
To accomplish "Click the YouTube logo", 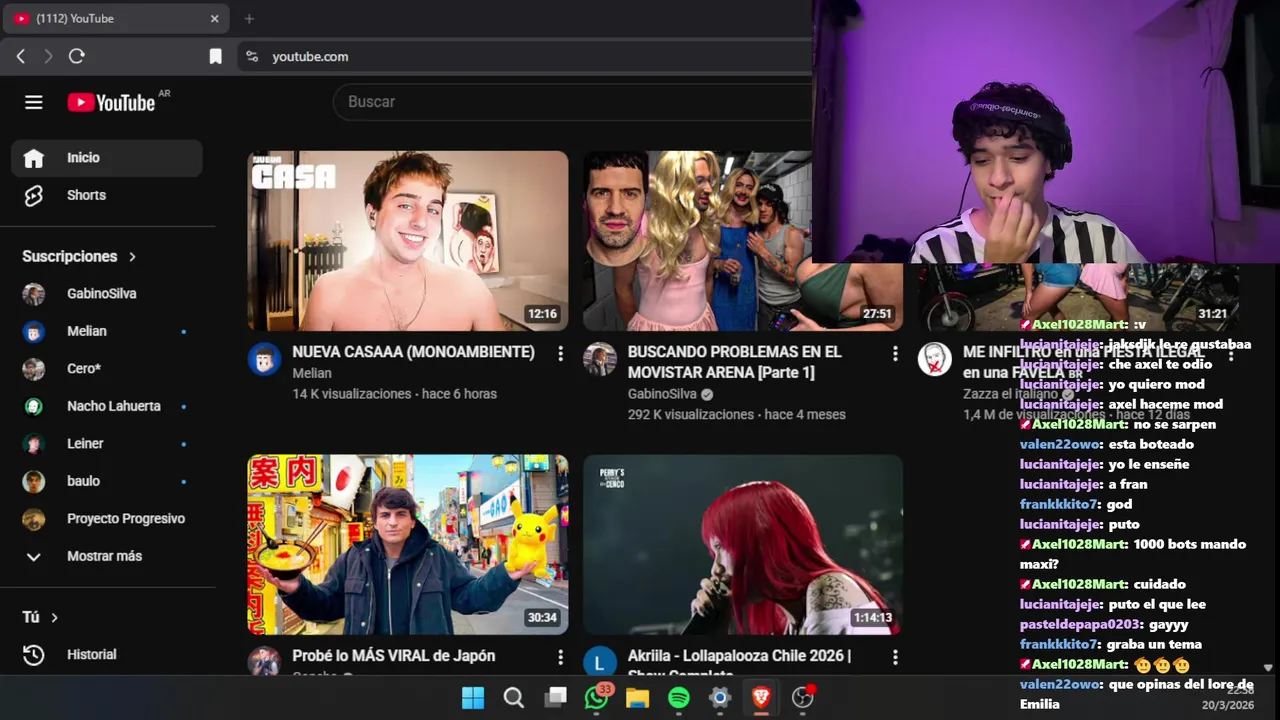I will click(111, 102).
